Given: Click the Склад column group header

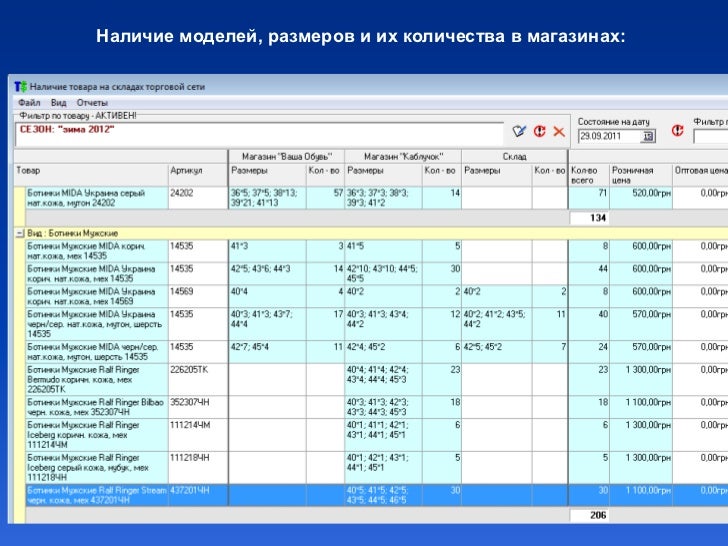Looking at the screenshot, I should [514, 156].
